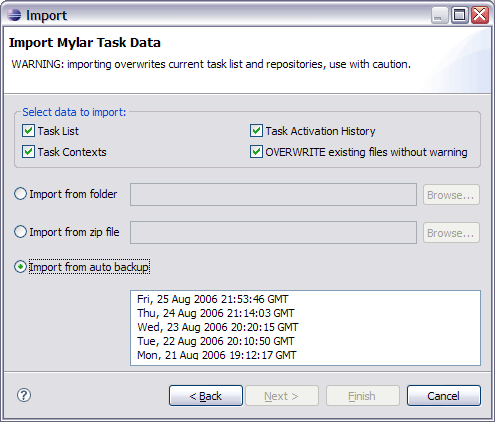The width and height of the screenshot is (495, 422).
Task: Close the Import dialog window
Action: [480, 15]
